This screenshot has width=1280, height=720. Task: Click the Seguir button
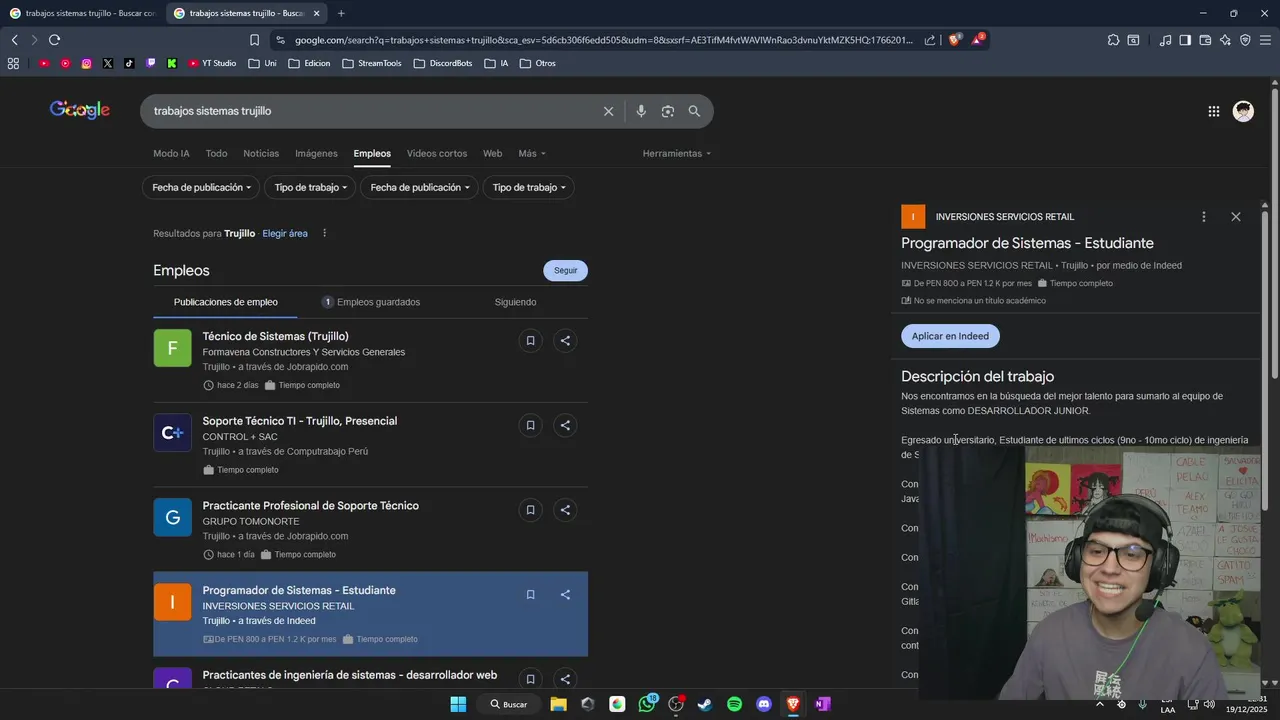(566, 270)
